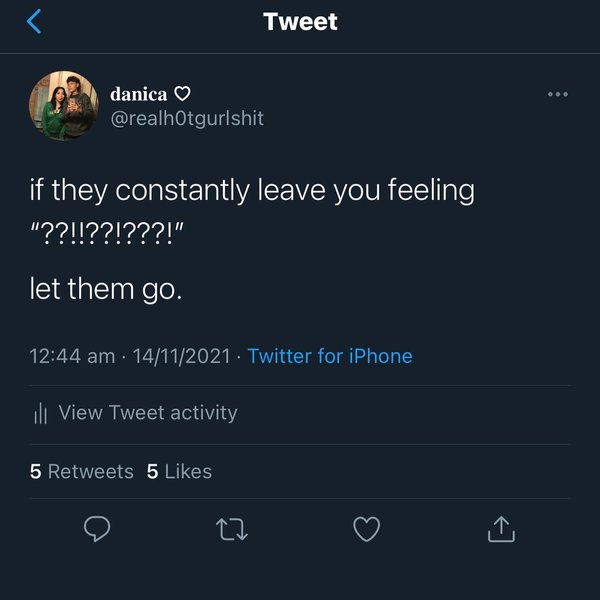The width and height of the screenshot is (600, 600).
Task: Click the Twitter for iPhone link
Action: (330, 356)
